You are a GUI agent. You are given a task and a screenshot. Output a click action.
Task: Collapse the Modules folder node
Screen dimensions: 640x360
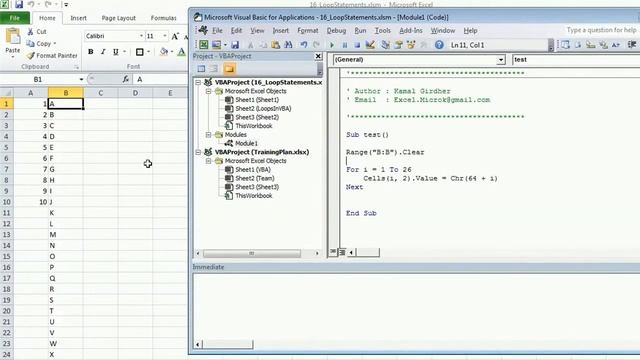[208, 135]
